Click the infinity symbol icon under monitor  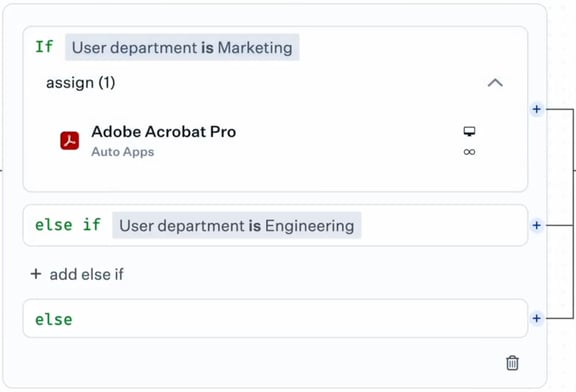pyautogui.click(x=469, y=152)
